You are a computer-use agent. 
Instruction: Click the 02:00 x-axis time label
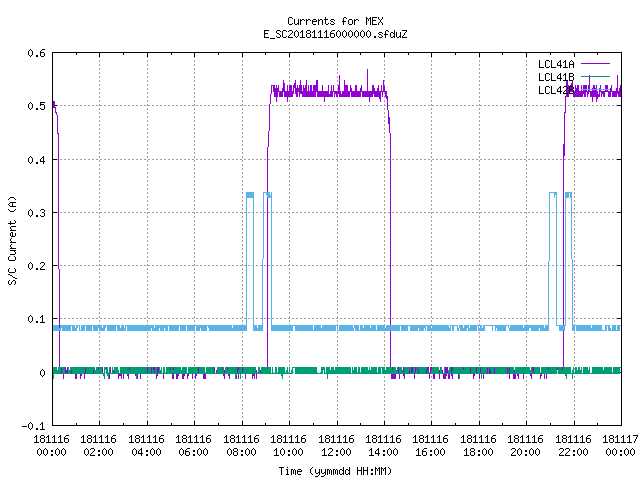tap(98, 452)
